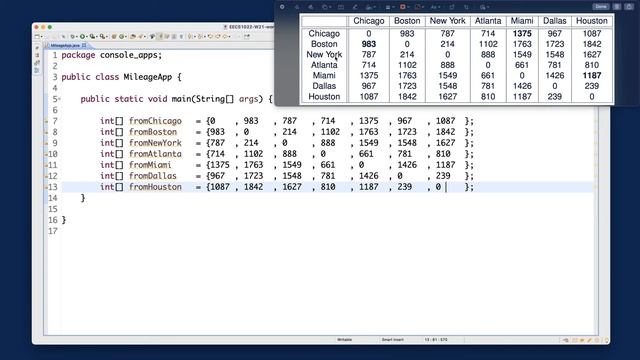Collapse the main method fold on line 5
Screen dimensions: 640x360
(x=59, y=99)
